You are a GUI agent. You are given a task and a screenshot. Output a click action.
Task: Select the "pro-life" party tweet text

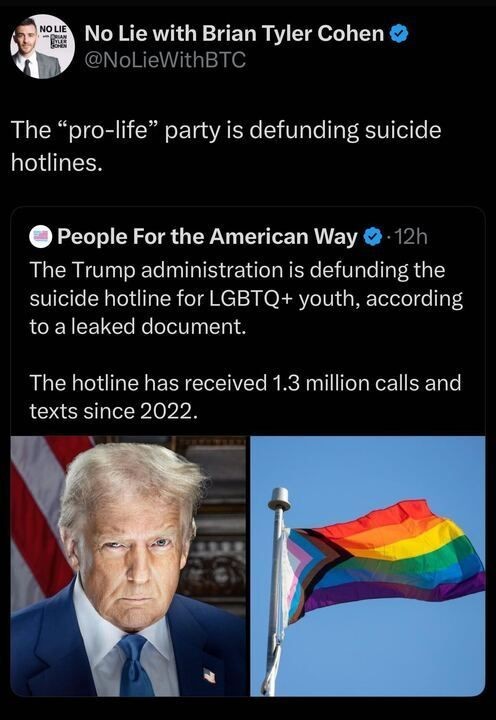226,146
